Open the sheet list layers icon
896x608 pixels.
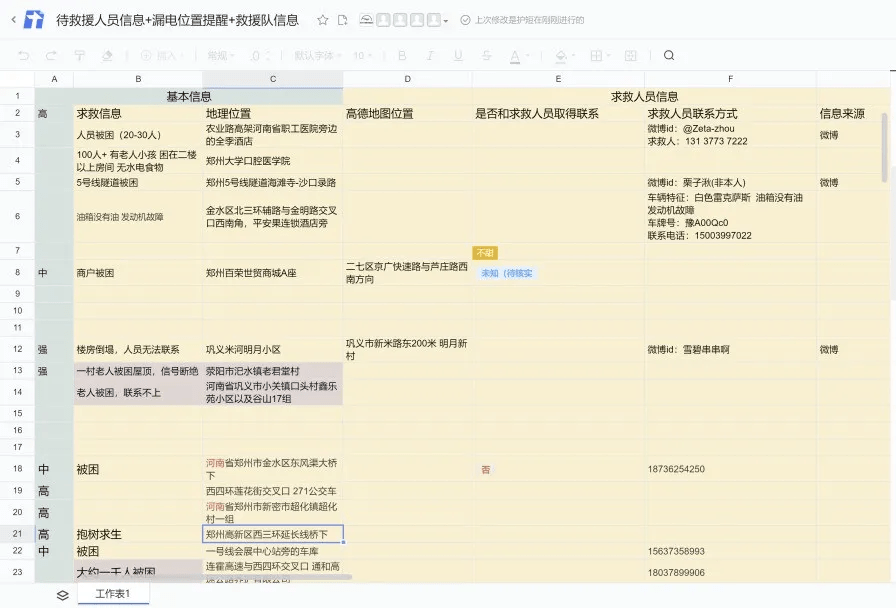point(63,595)
